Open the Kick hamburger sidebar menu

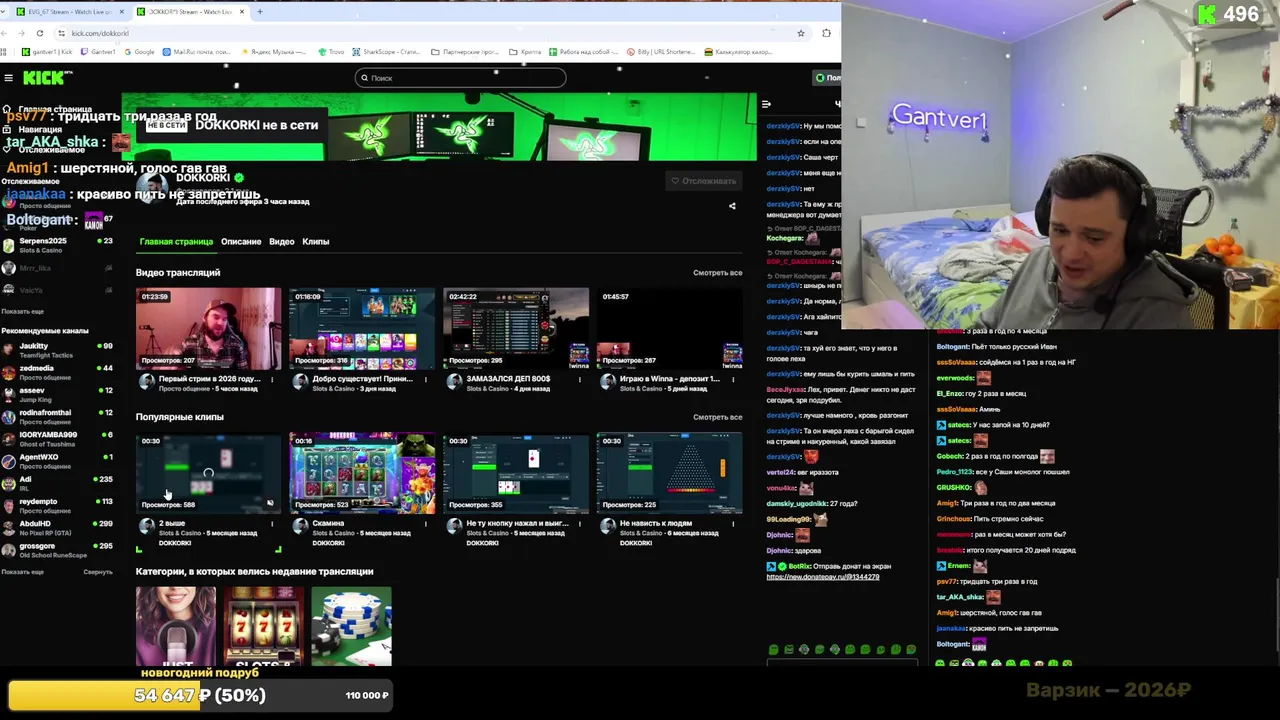coord(8,78)
